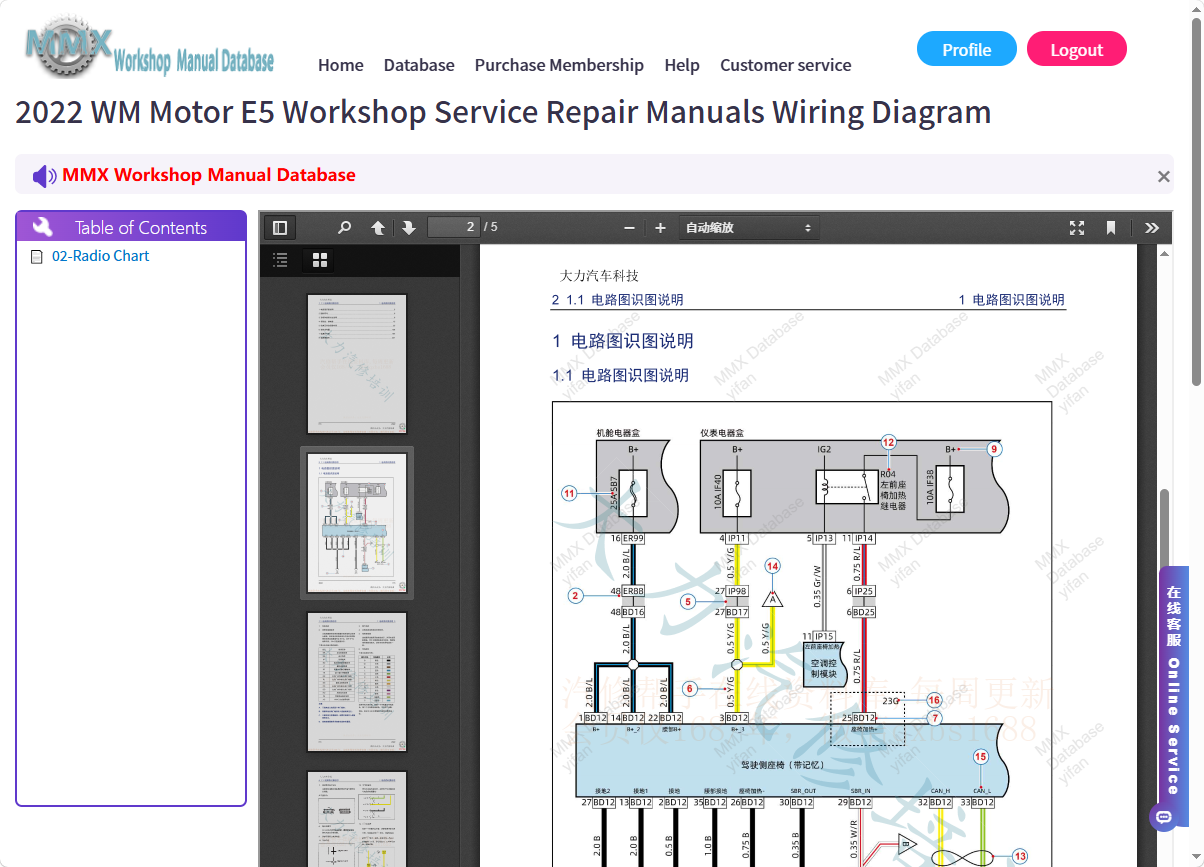The width and height of the screenshot is (1204, 867).
Task: Open the Database menu item
Action: pos(419,65)
